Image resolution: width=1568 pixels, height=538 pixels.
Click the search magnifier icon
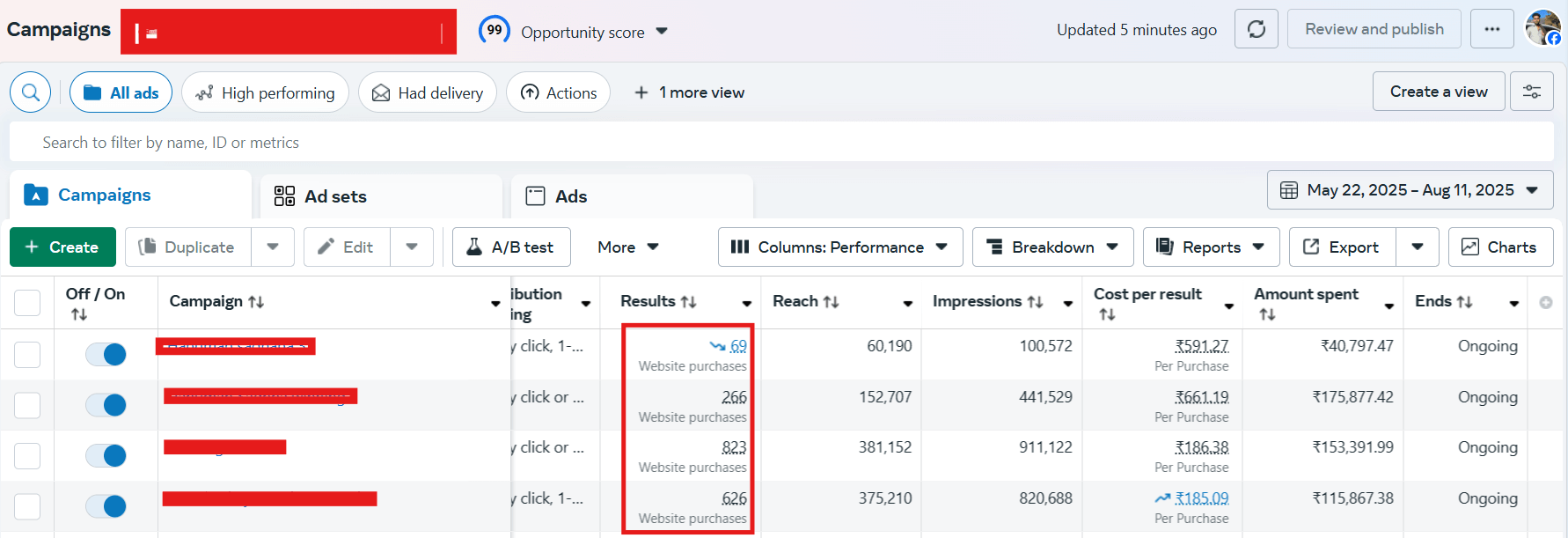click(x=31, y=92)
